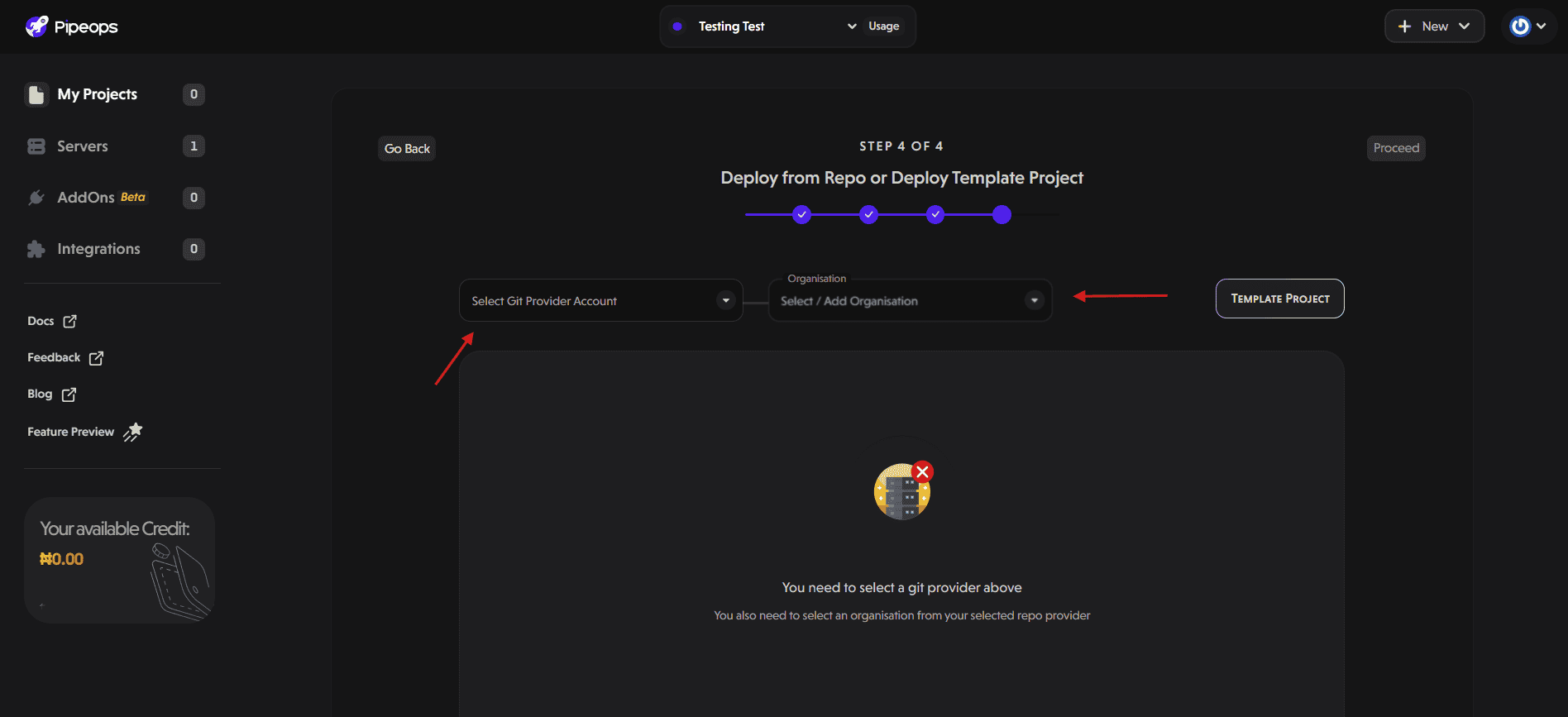Click the My Projects document icon
1568x717 pixels.
tap(36, 94)
